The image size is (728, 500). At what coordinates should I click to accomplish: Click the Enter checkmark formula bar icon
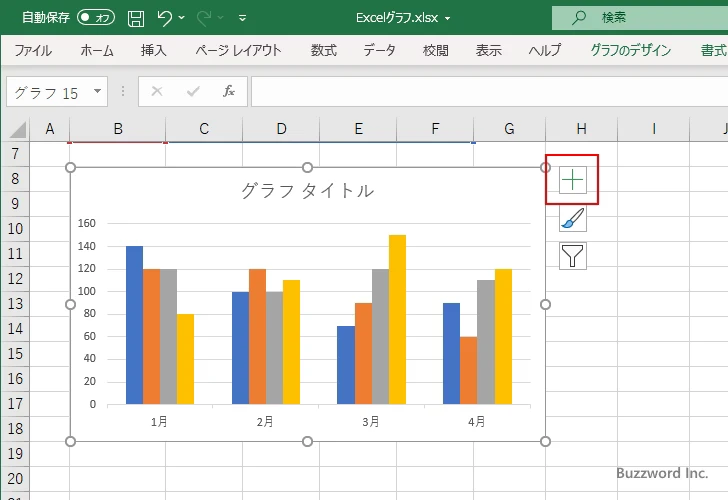193,91
